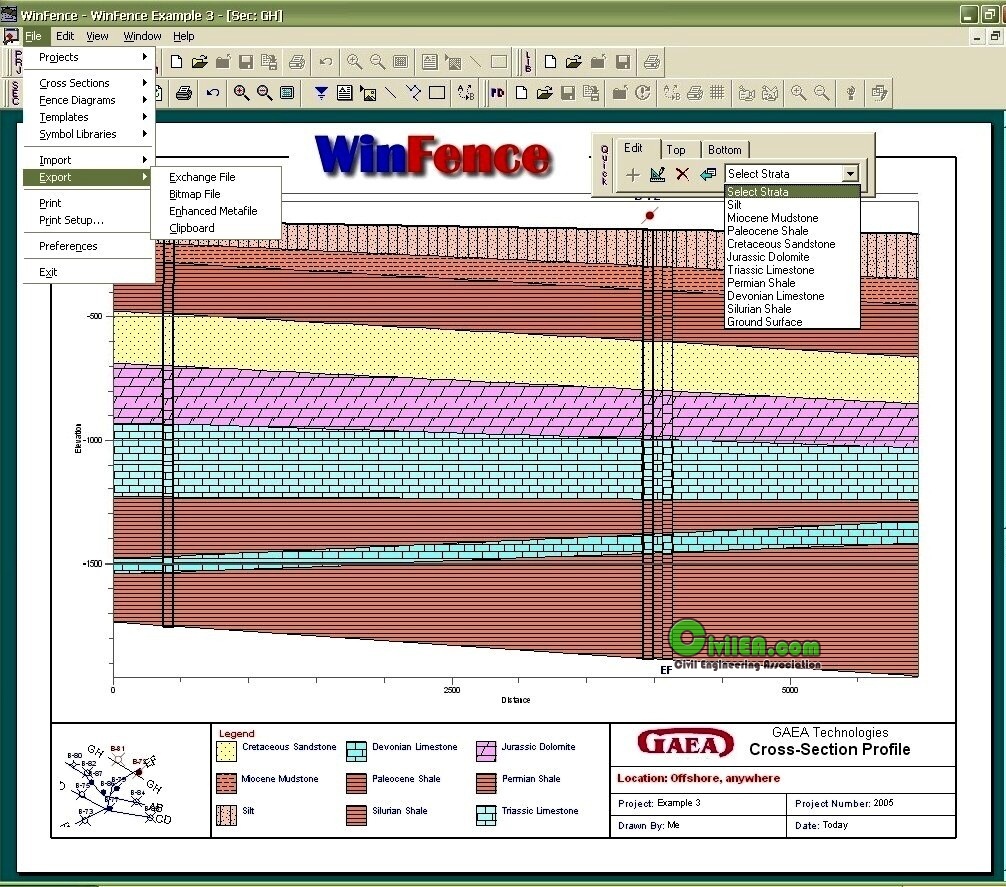1006x887 pixels.
Task: Expand the Fence Diagrams submenu
Action: point(89,100)
